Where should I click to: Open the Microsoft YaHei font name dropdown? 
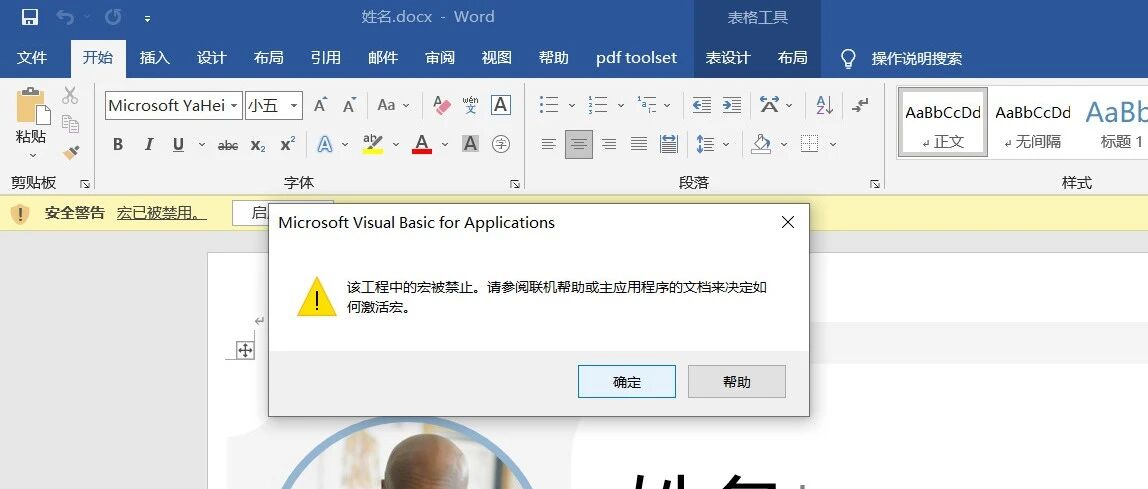[234, 106]
